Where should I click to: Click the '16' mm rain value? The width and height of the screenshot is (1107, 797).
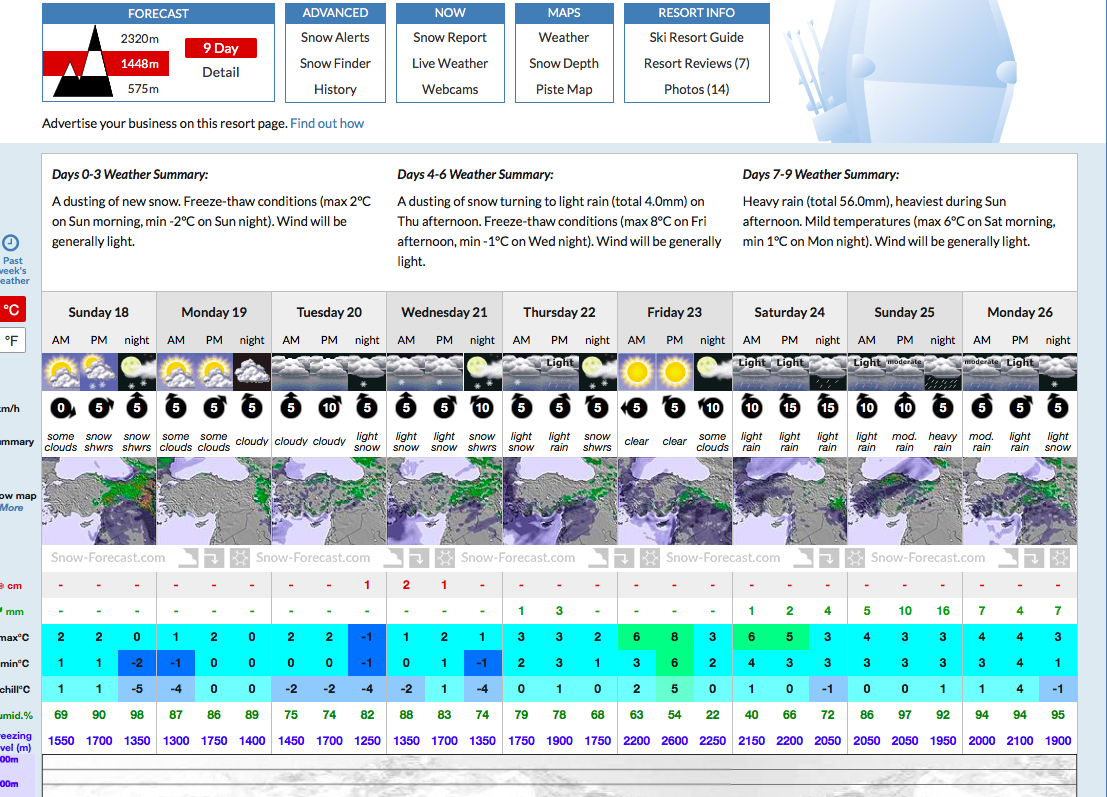(x=943, y=611)
